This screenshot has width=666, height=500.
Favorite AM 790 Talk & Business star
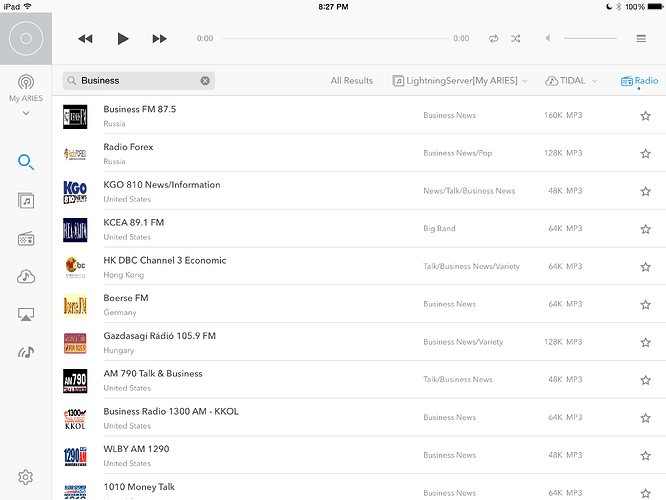click(646, 380)
